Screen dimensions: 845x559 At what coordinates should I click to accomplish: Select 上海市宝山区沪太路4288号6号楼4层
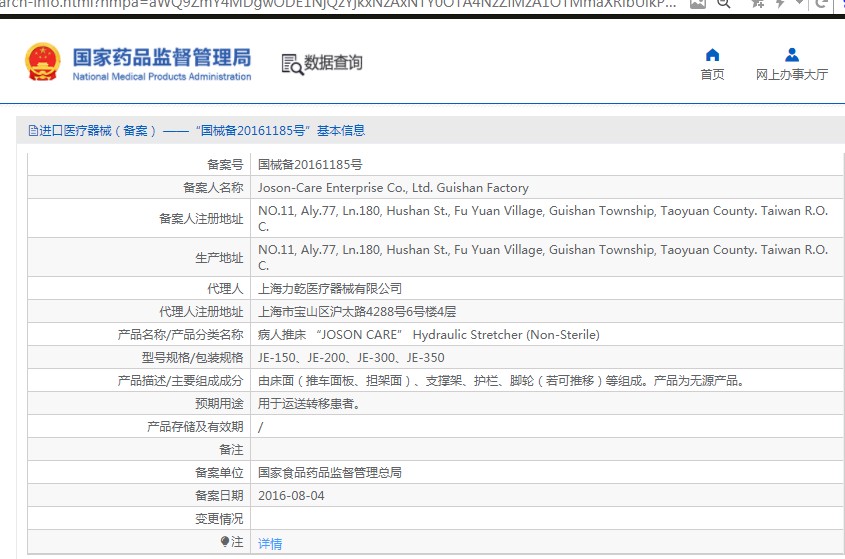coord(357,312)
